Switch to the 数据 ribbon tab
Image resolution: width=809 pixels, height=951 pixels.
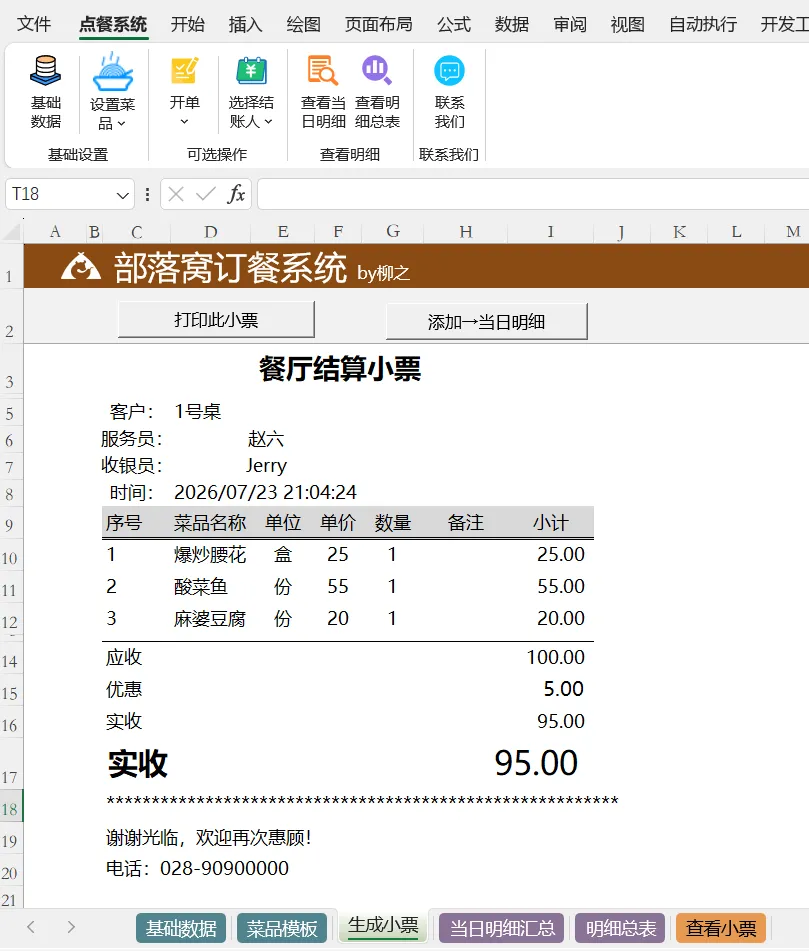click(512, 24)
